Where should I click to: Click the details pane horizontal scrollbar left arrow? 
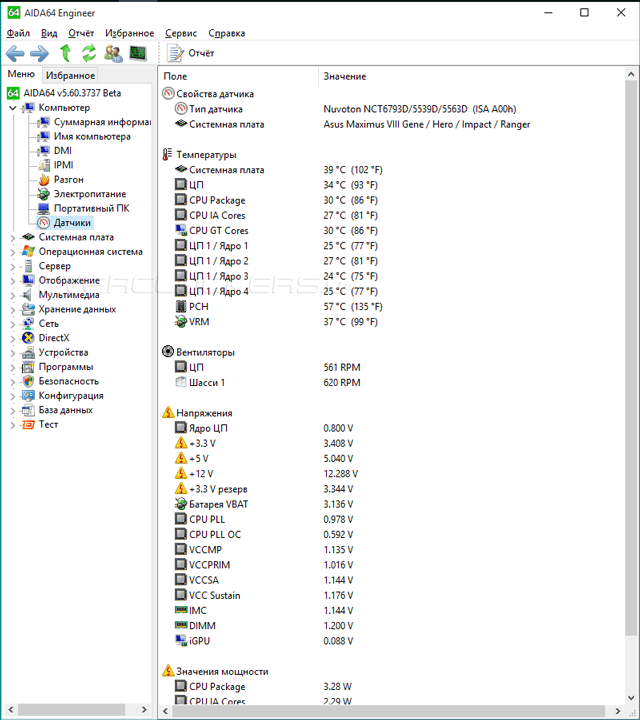pos(166,711)
